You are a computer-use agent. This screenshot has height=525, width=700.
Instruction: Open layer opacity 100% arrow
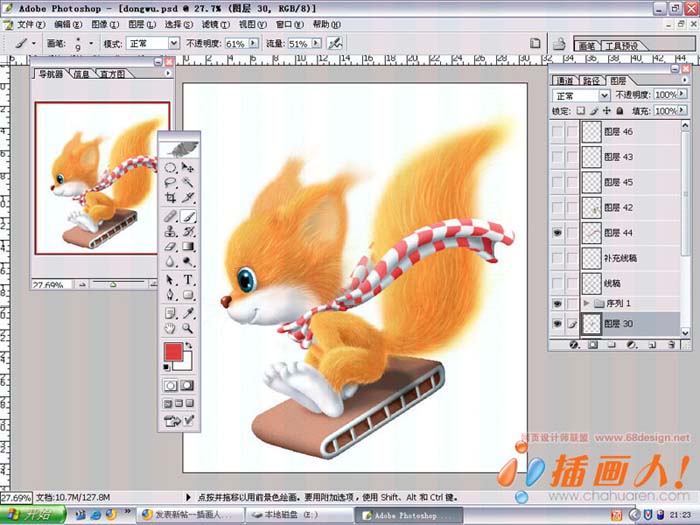(x=682, y=94)
